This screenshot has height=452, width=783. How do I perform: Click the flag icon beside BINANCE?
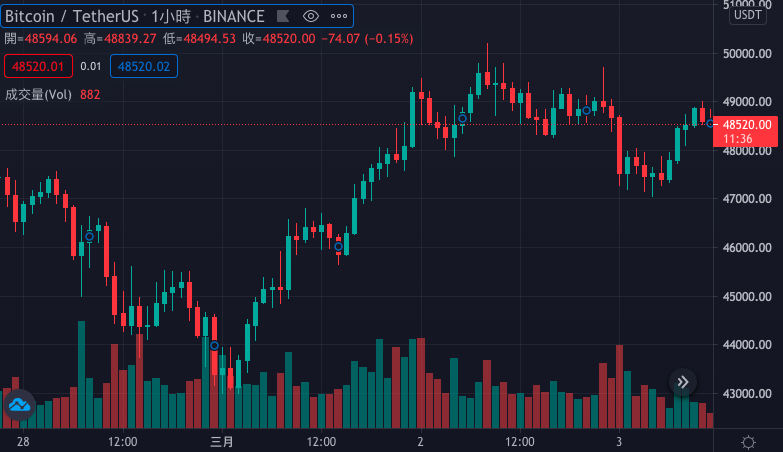coord(282,16)
